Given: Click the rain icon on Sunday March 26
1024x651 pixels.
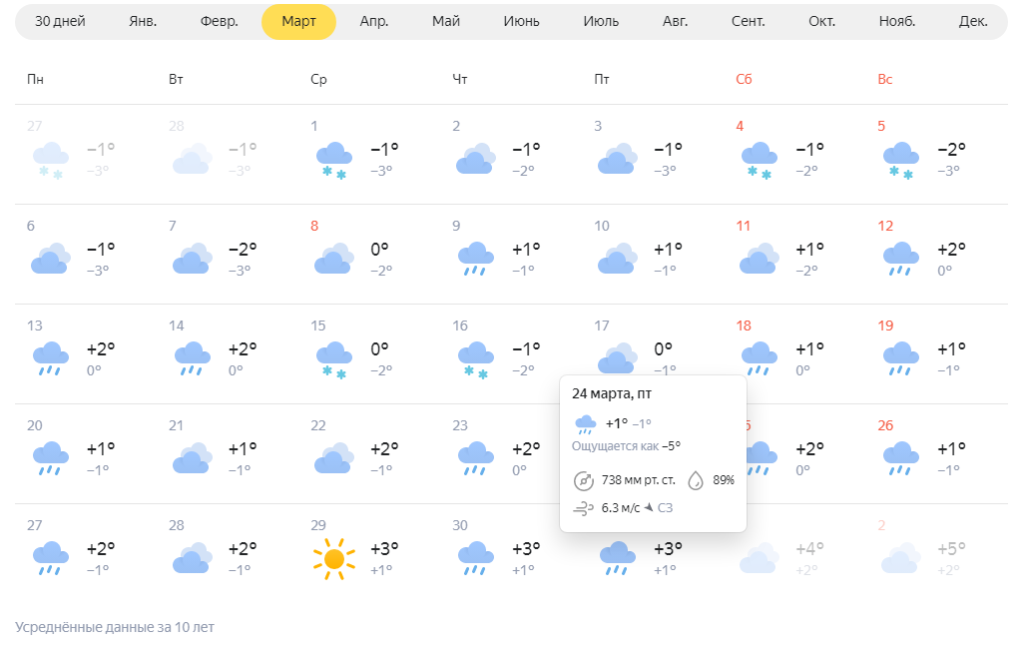Looking at the screenshot, I should click(x=901, y=459).
